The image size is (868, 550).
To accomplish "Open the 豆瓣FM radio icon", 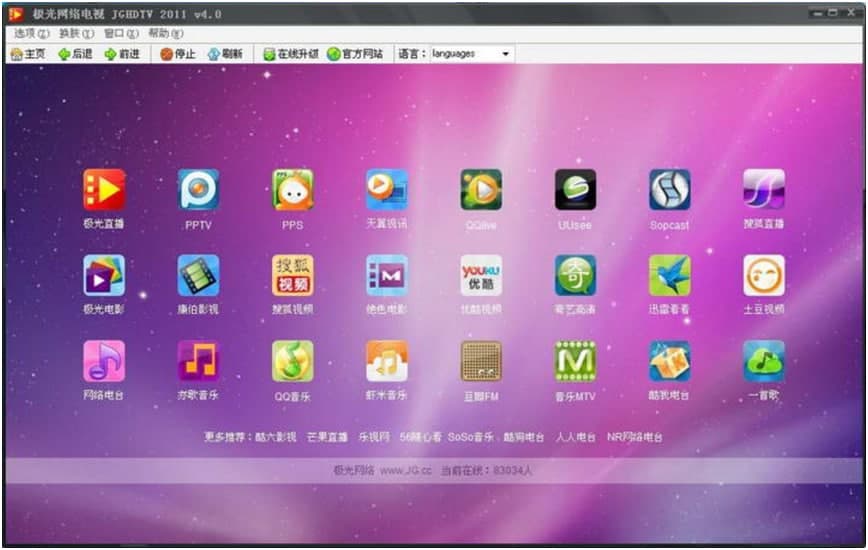I will pyautogui.click(x=481, y=361).
